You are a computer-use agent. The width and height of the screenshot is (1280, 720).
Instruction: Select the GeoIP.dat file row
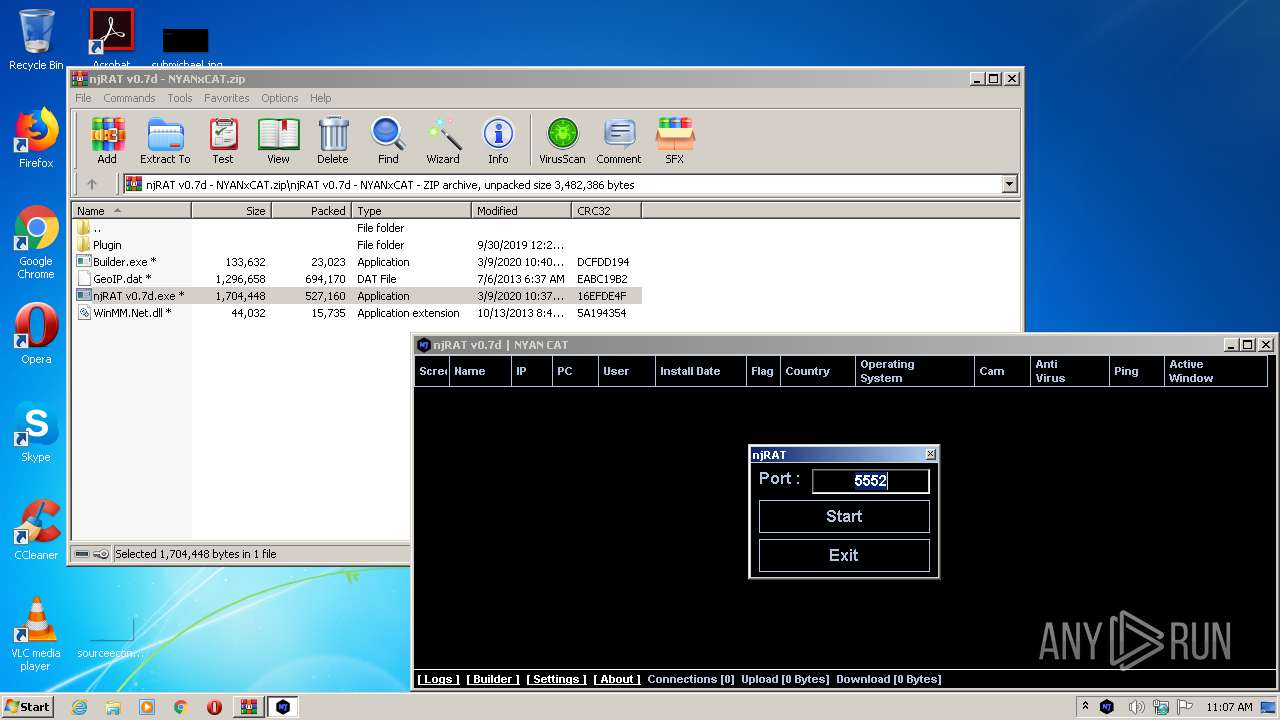point(356,279)
